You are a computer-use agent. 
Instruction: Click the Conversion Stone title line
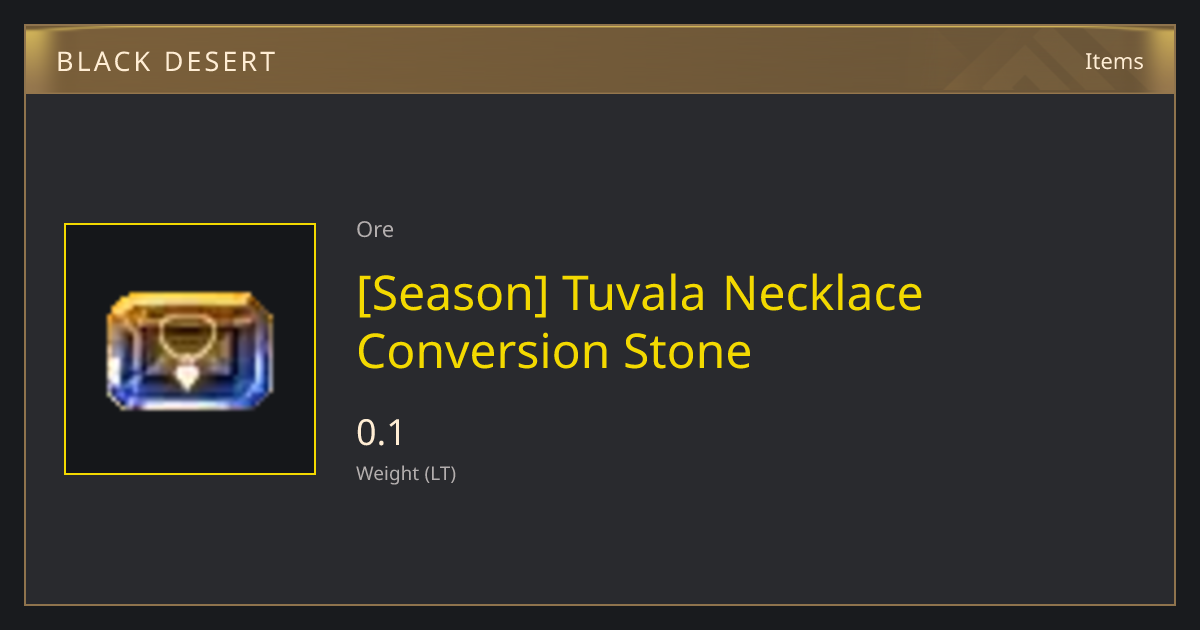[x=554, y=351]
